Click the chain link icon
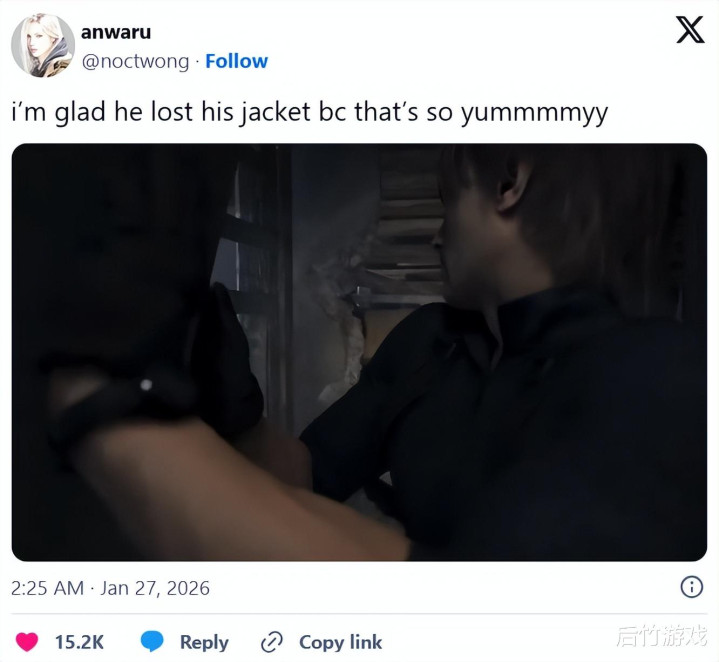719x662 pixels. tap(272, 642)
